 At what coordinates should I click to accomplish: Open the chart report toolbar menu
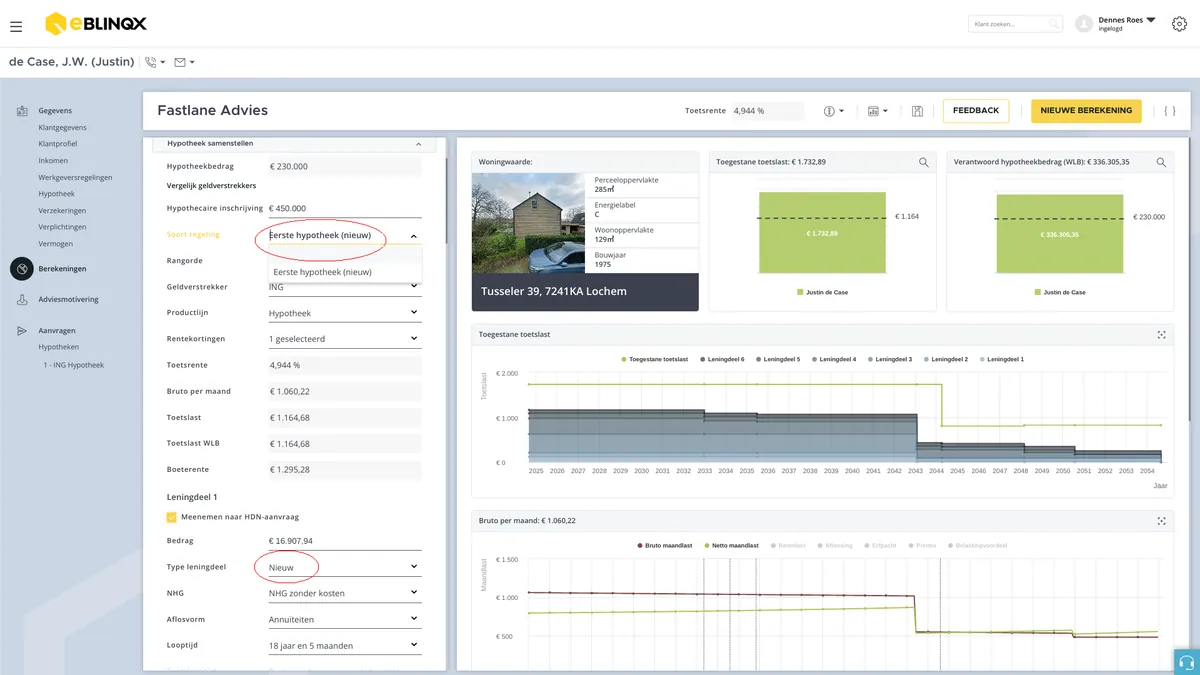[878, 111]
